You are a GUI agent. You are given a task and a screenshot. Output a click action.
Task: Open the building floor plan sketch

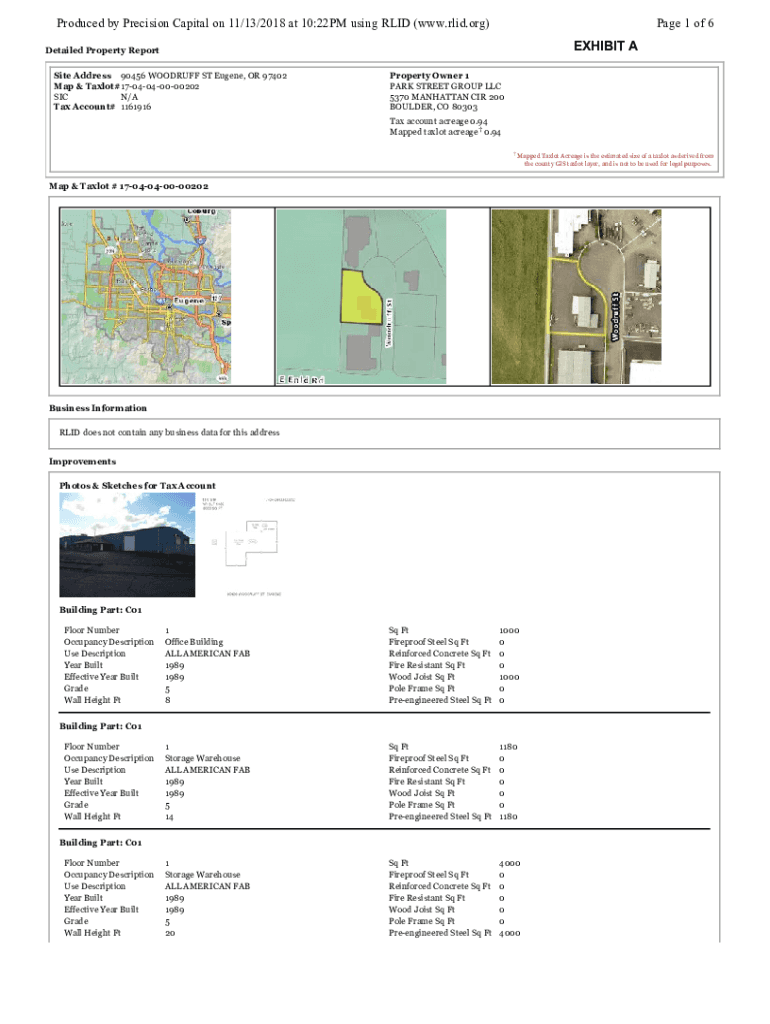pyautogui.click(x=246, y=545)
